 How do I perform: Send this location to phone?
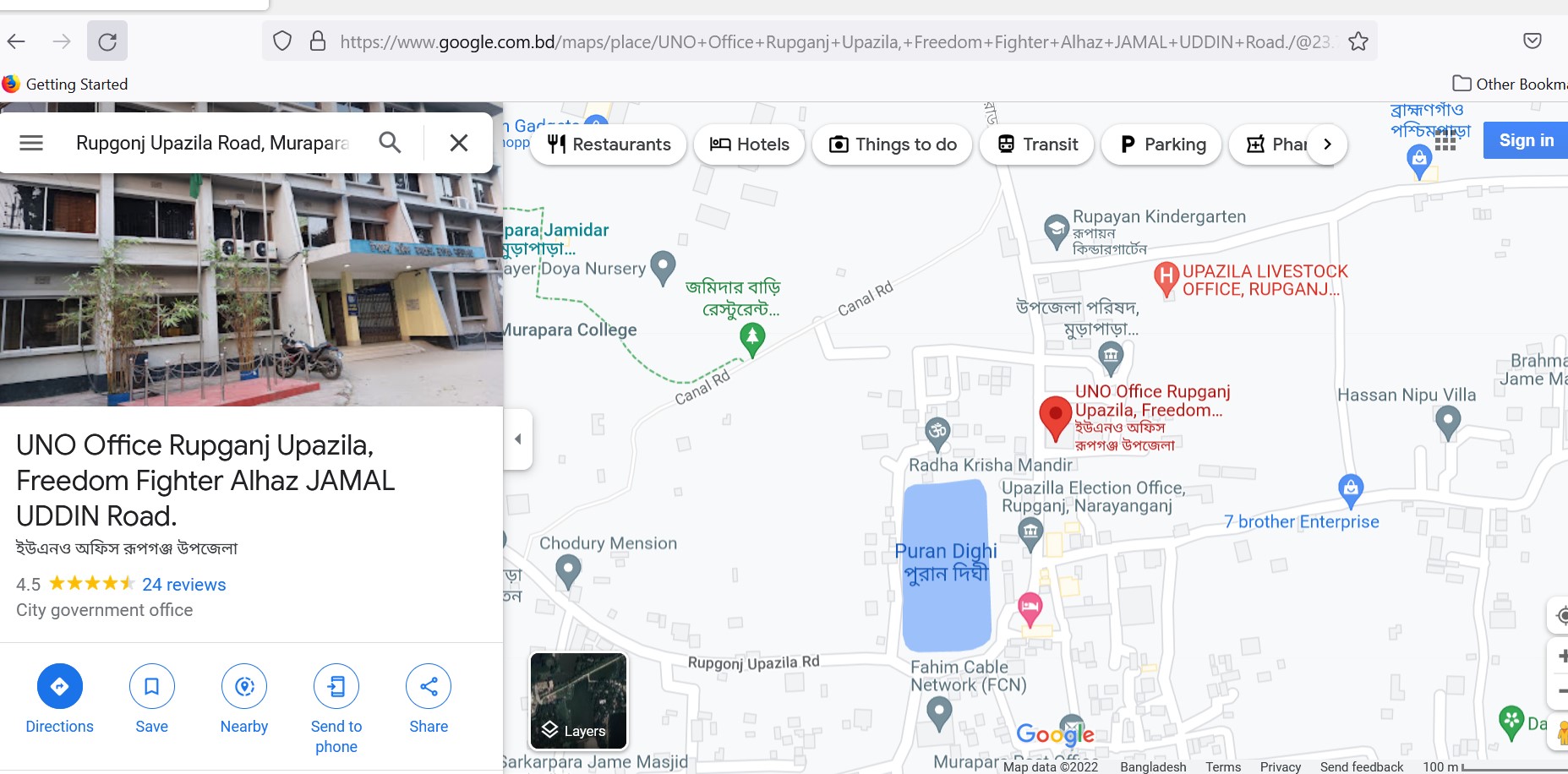pyautogui.click(x=336, y=686)
